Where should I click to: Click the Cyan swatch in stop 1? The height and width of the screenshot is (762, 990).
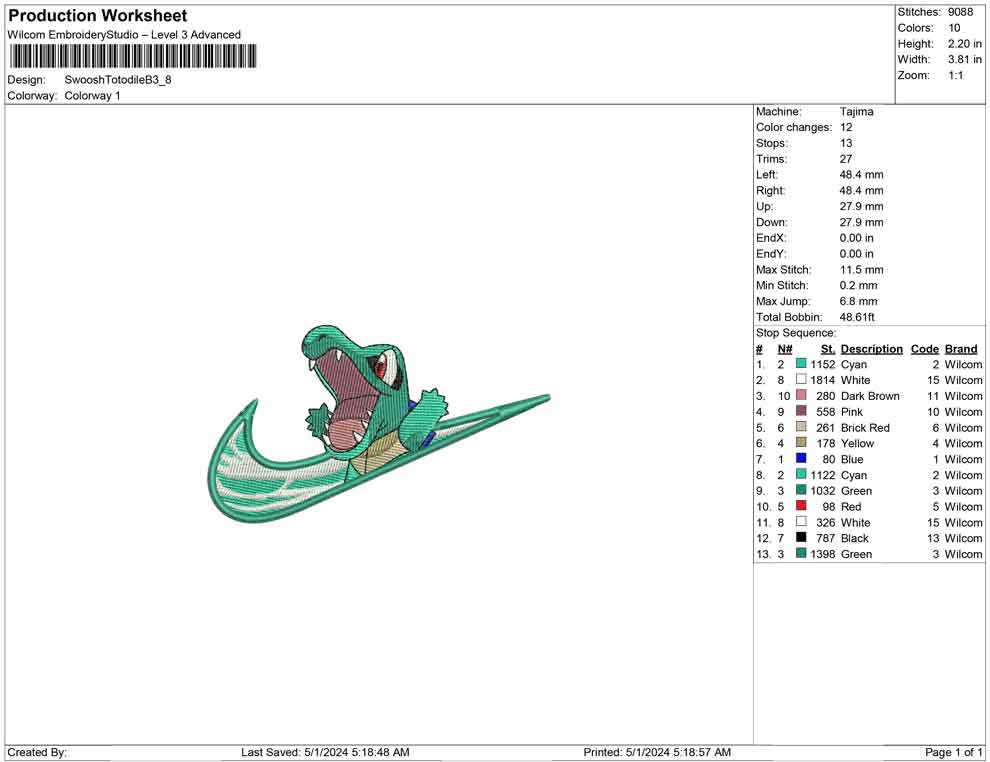(801, 364)
